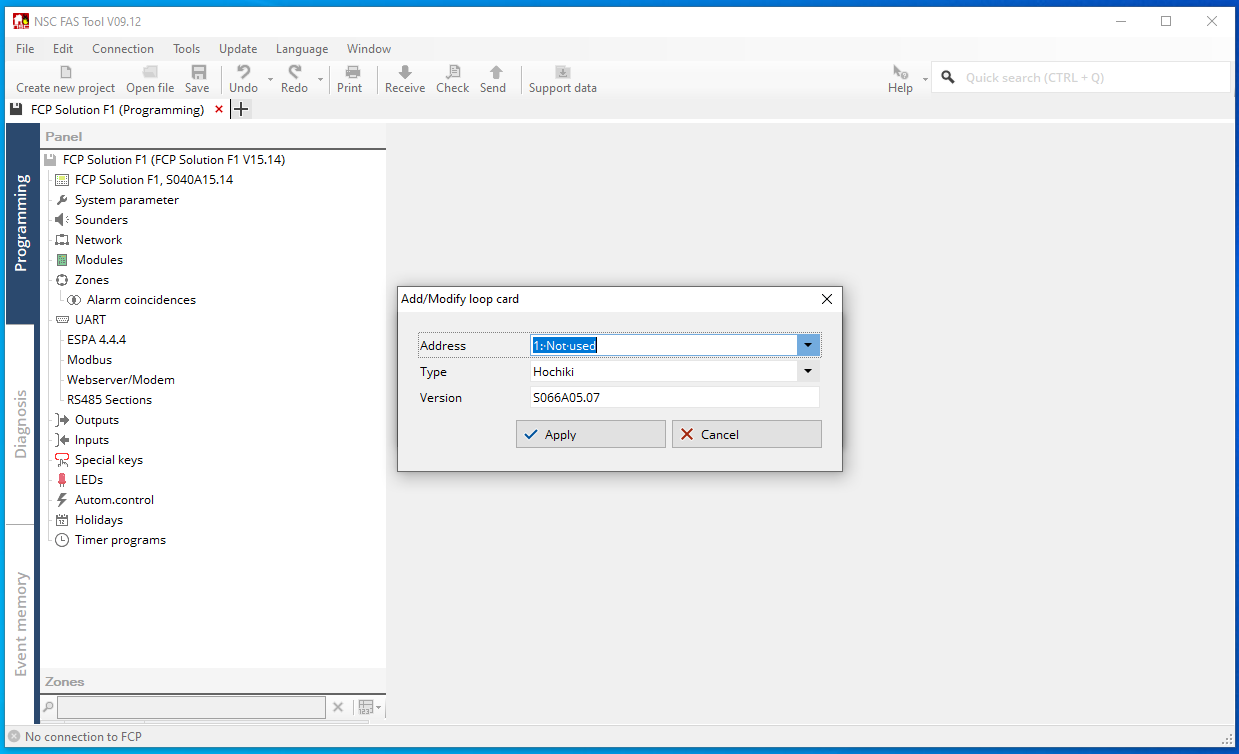
Task: Click the Create new project icon
Action: click(66, 72)
